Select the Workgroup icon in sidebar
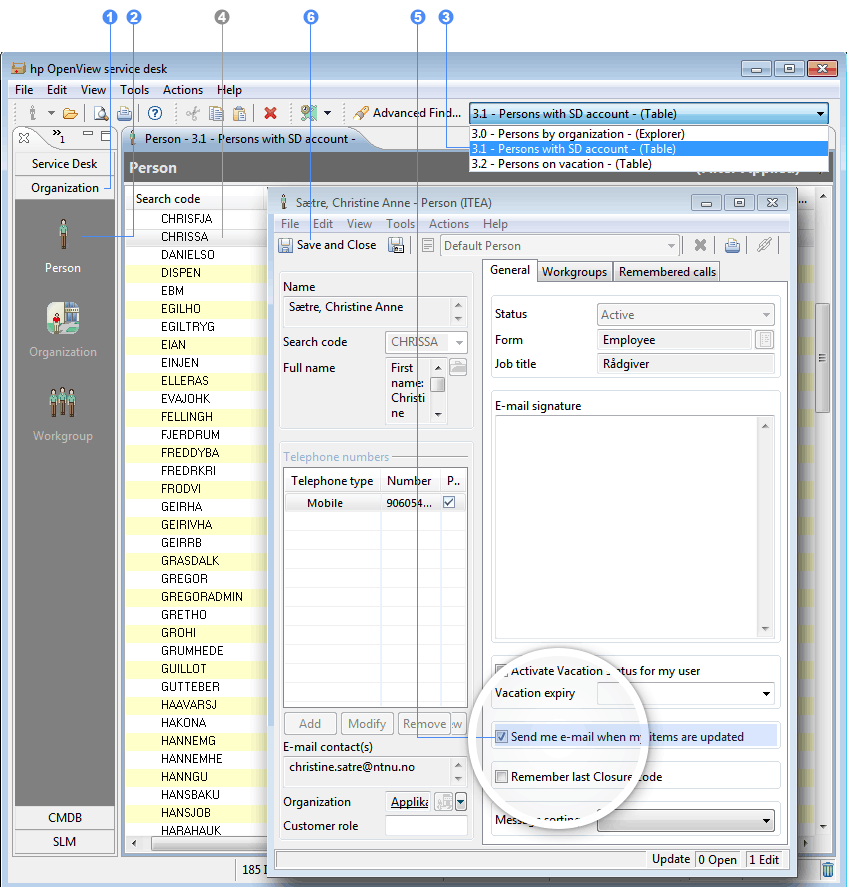The height and width of the screenshot is (887, 847). (63, 404)
